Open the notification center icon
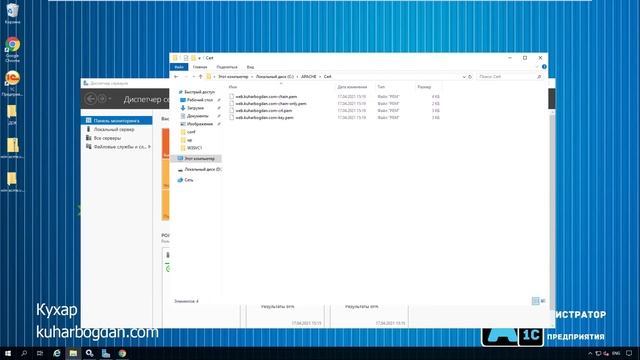The width and height of the screenshot is (640, 360). (x=629, y=353)
